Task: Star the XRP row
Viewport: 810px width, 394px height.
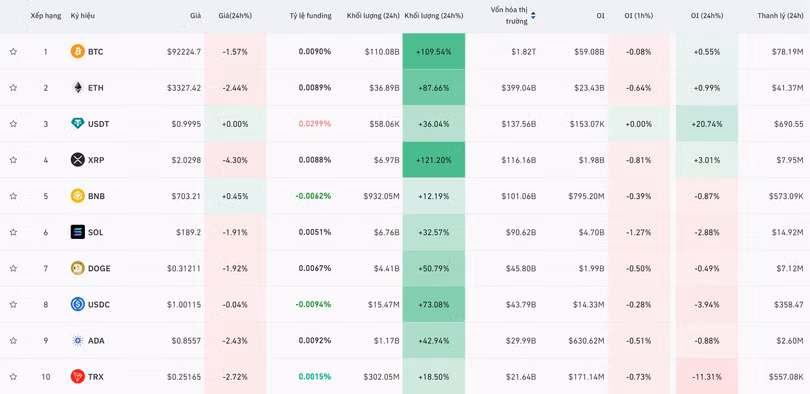Action: tap(13, 160)
